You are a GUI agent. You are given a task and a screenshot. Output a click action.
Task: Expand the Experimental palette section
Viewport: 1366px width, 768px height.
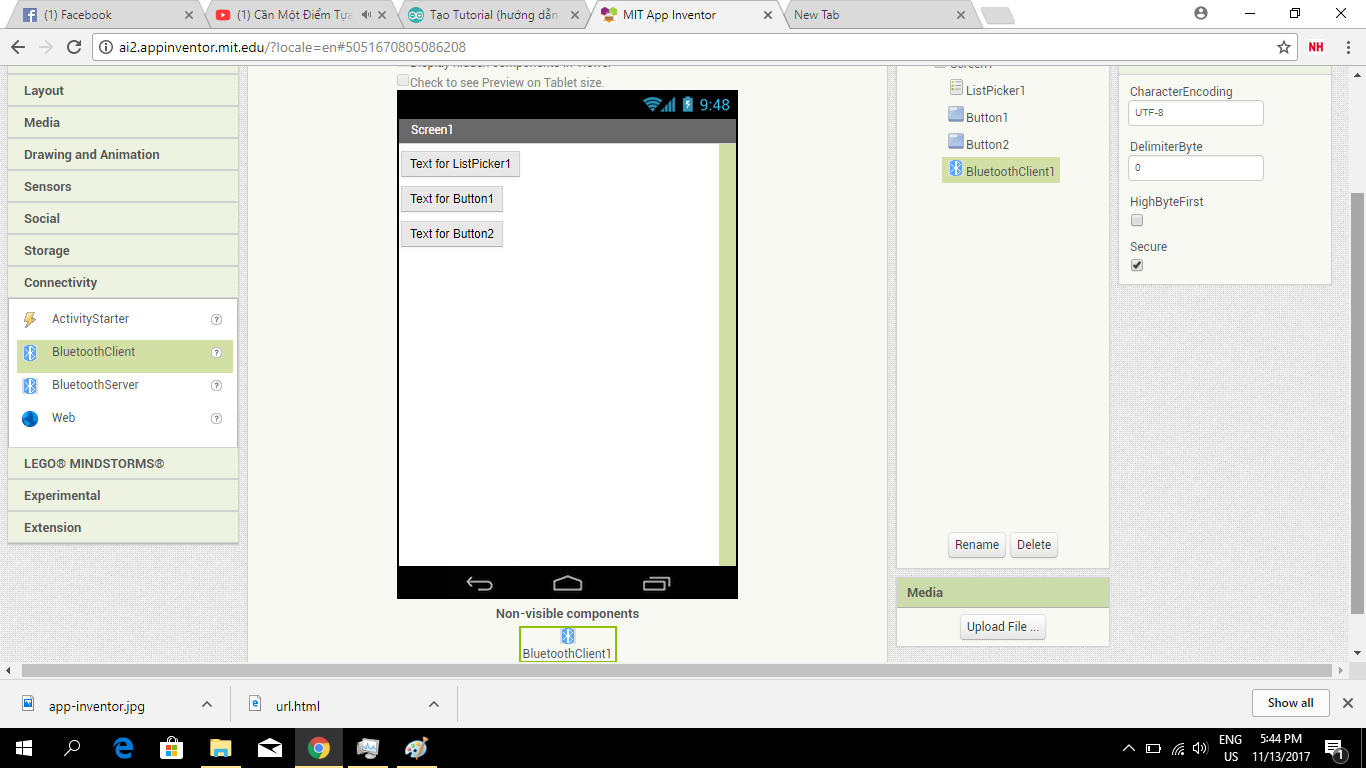(123, 495)
